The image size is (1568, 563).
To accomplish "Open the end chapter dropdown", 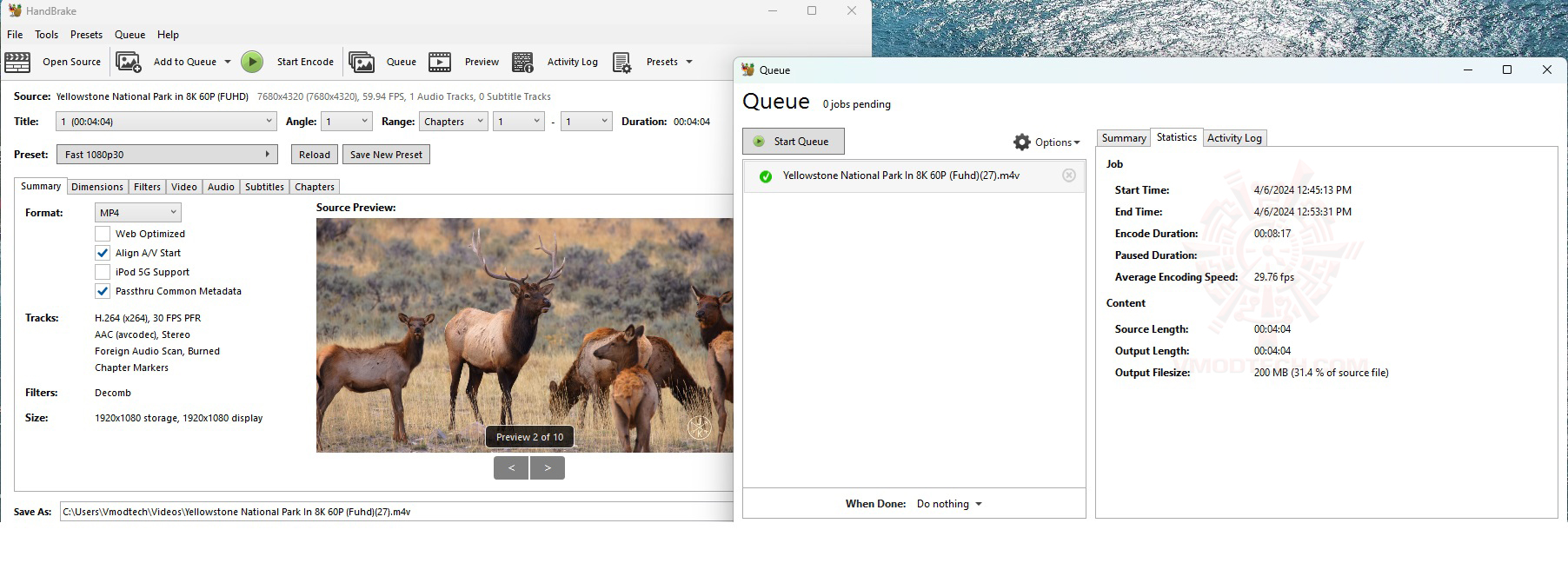I will [587, 122].
